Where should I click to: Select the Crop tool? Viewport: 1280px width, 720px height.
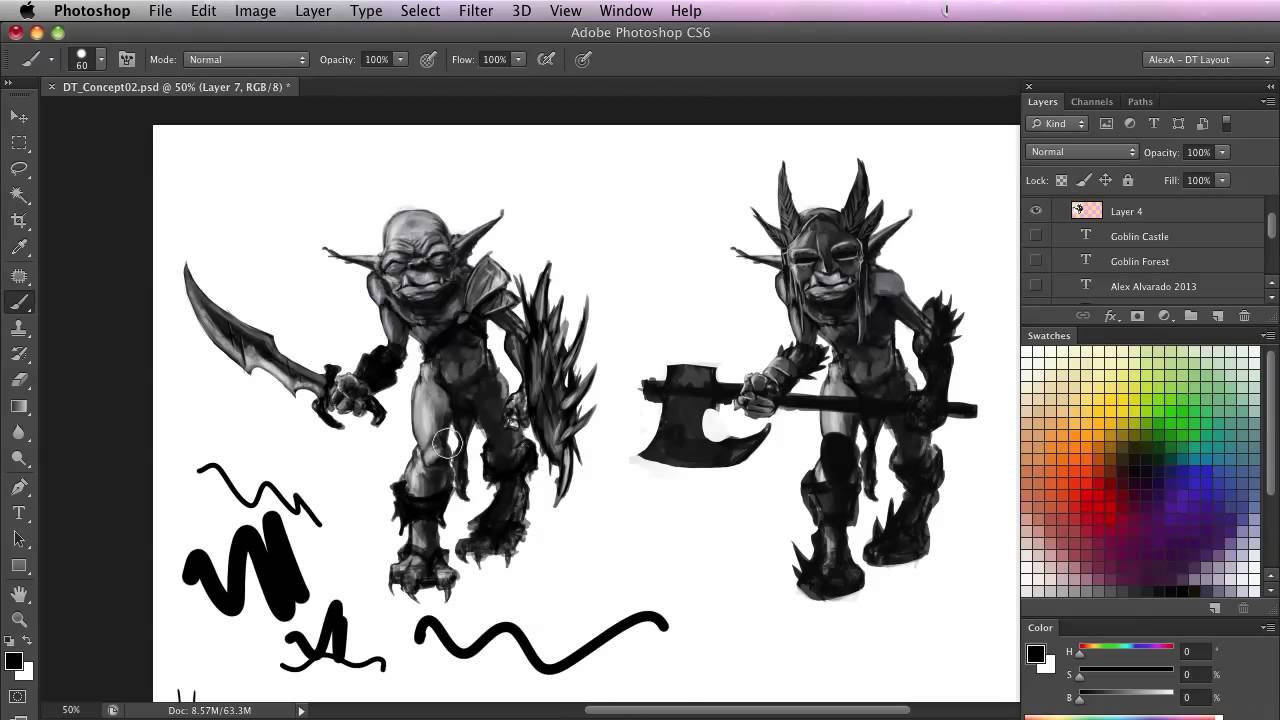(x=19, y=221)
